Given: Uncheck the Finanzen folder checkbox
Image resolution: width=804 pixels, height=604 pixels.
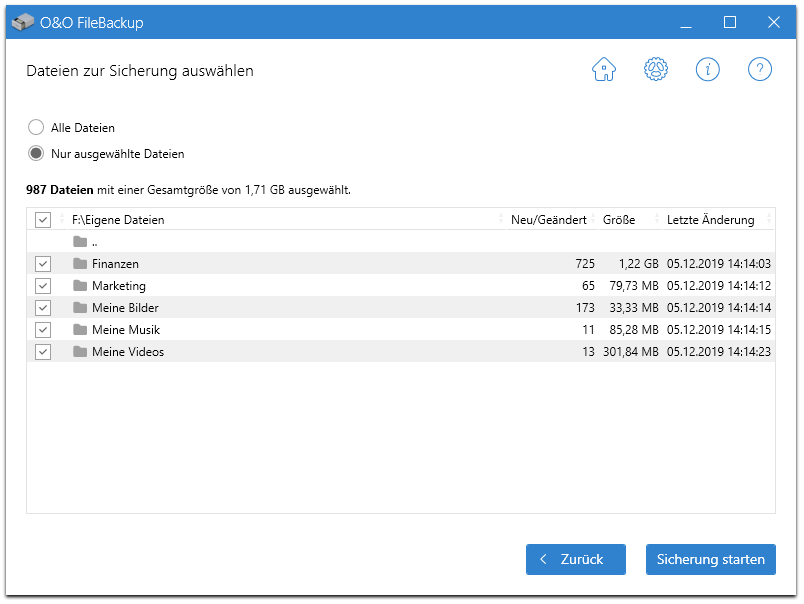Looking at the screenshot, I should 43,264.
